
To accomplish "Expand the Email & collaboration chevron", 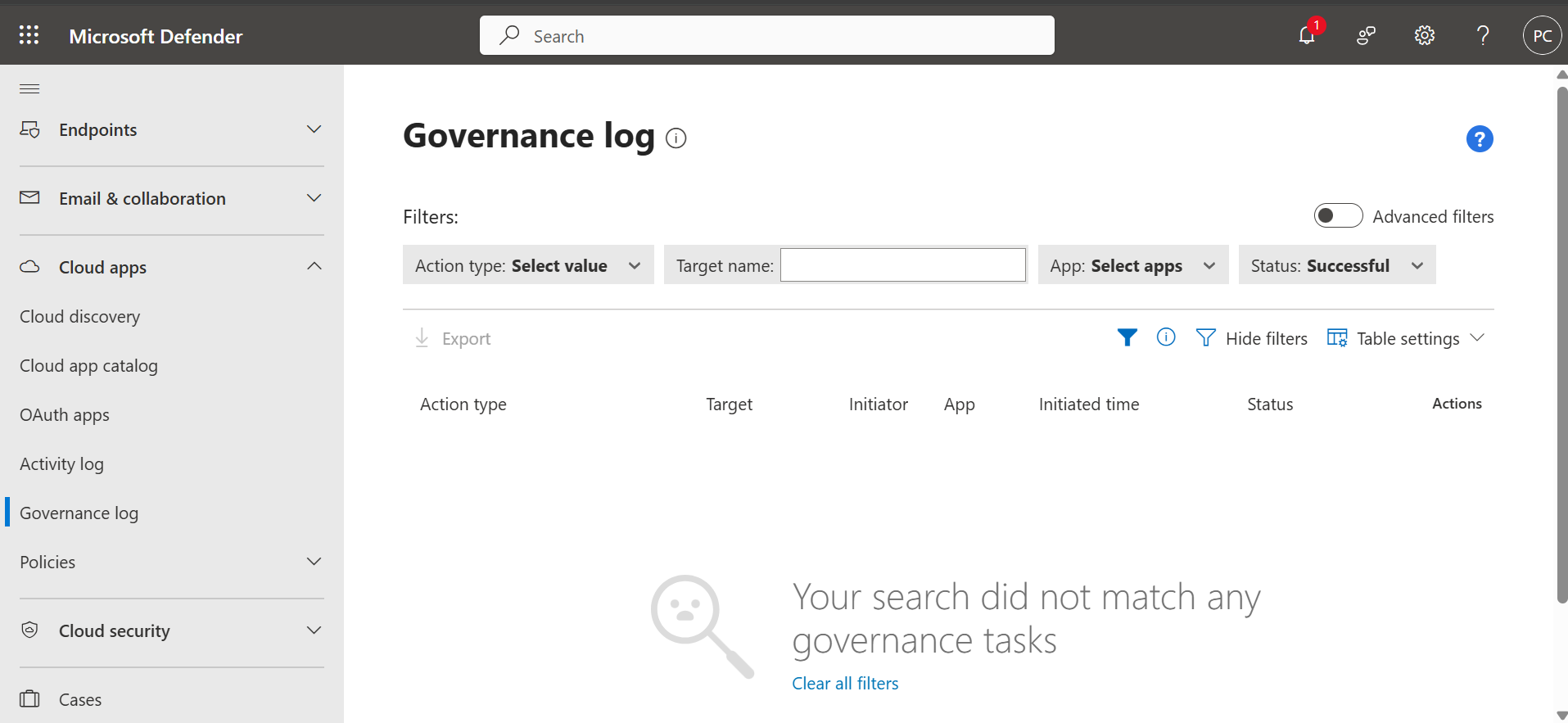I will coord(314,197).
